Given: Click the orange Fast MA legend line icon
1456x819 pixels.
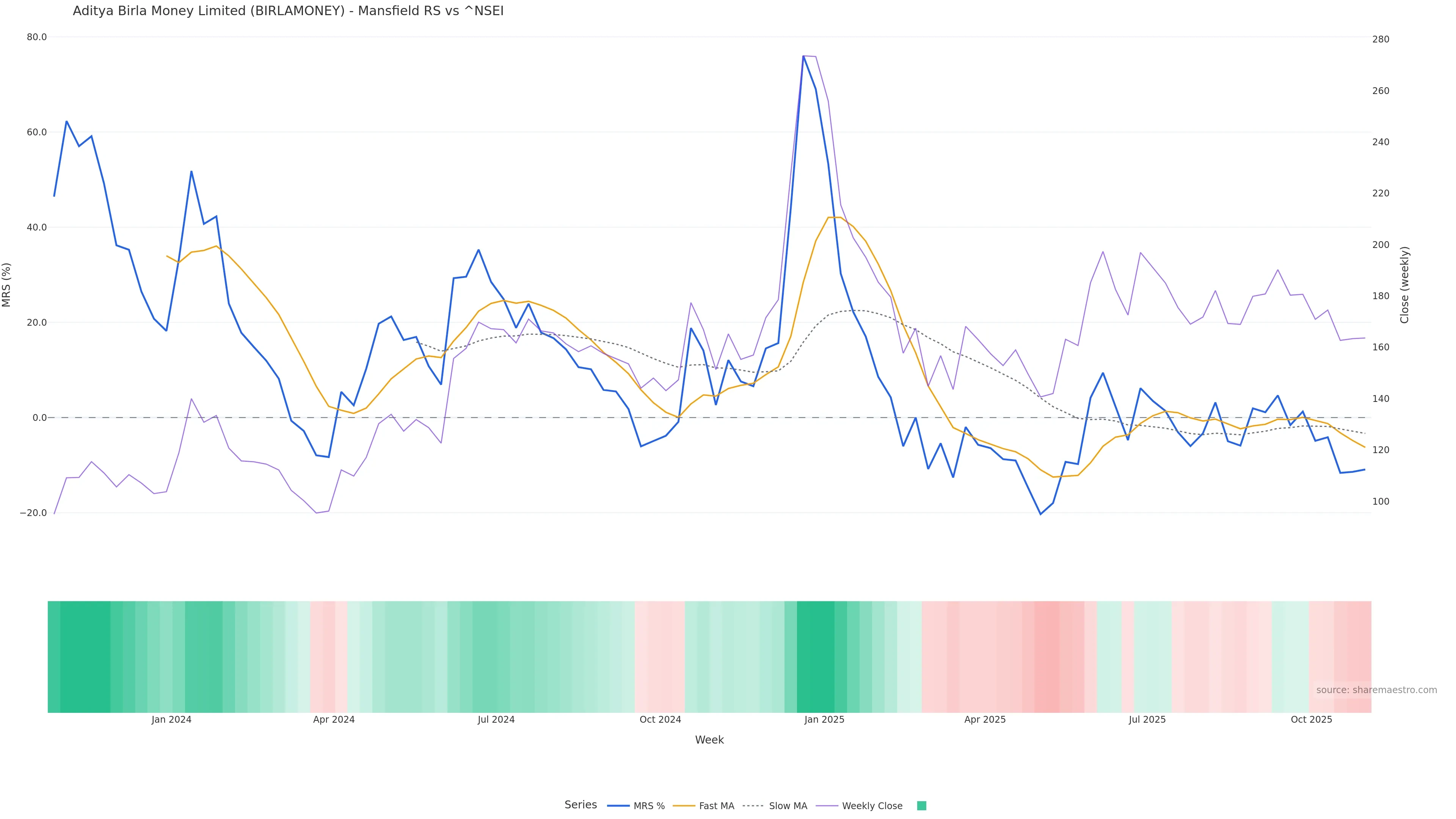Looking at the screenshot, I should (684, 806).
